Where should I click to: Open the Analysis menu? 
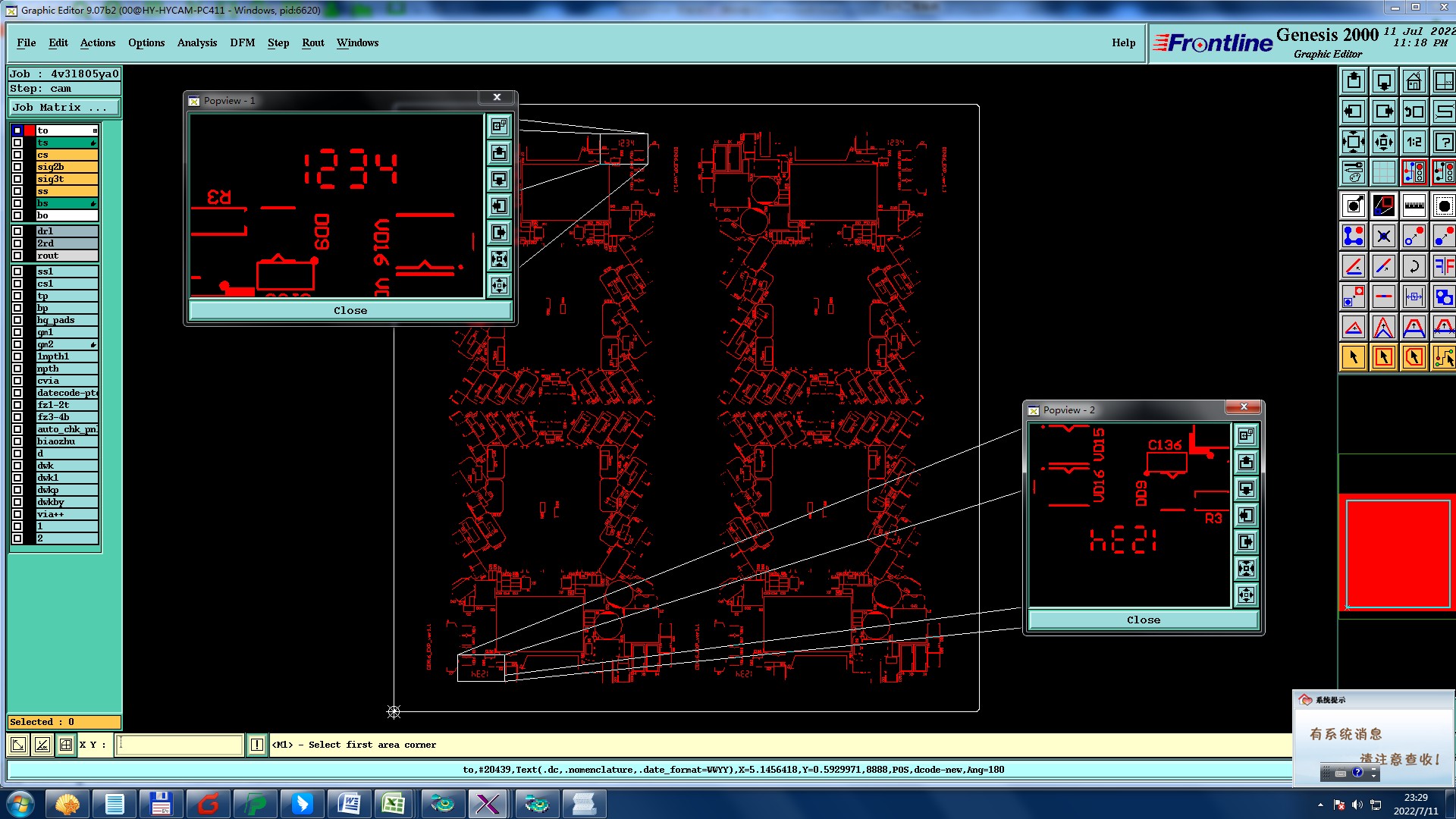[196, 42]
